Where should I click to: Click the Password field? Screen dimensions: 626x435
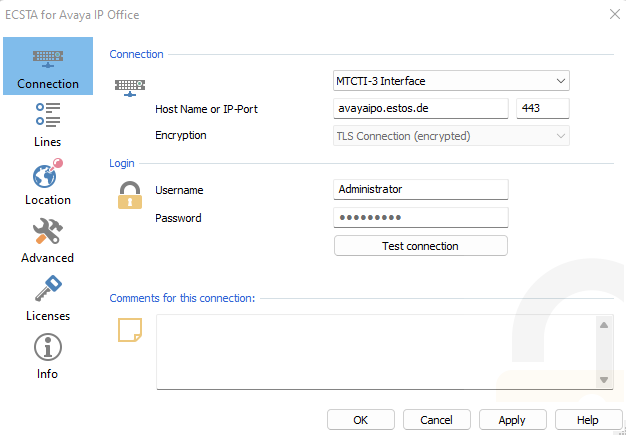(x=421, y=218)
